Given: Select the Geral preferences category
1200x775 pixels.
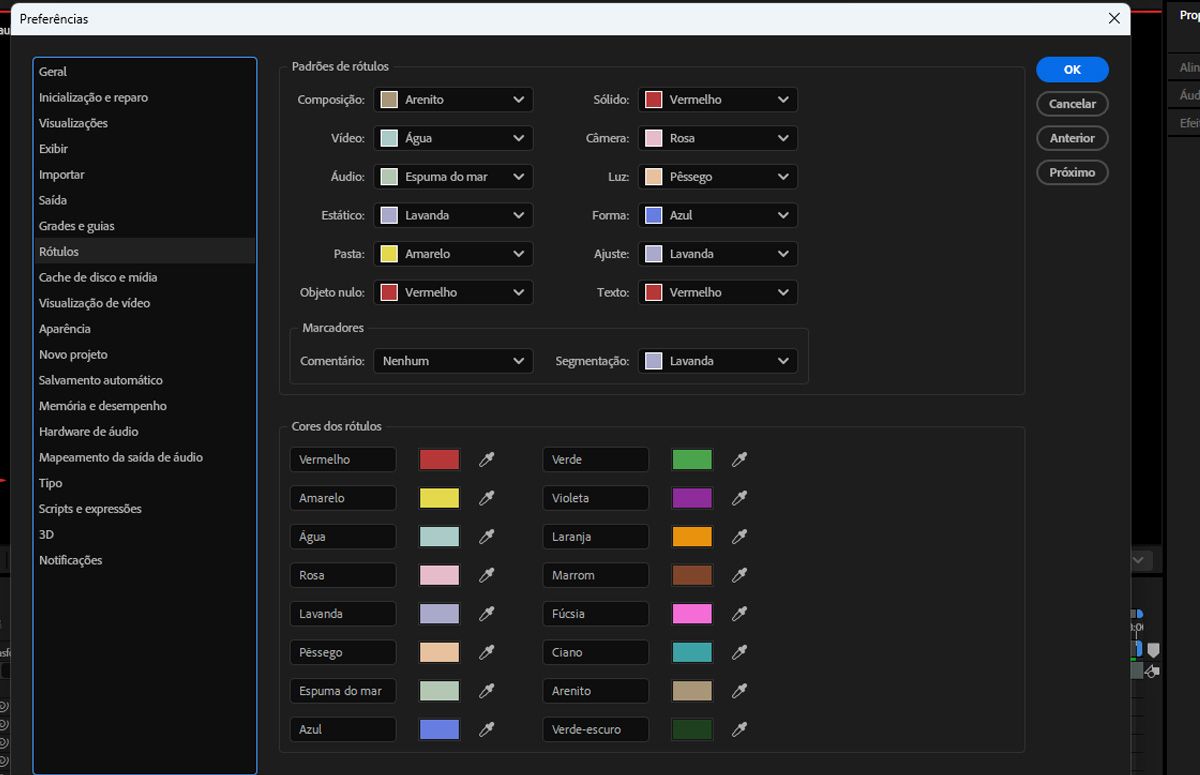Looking at the screenshot, I should click(145, 72).
